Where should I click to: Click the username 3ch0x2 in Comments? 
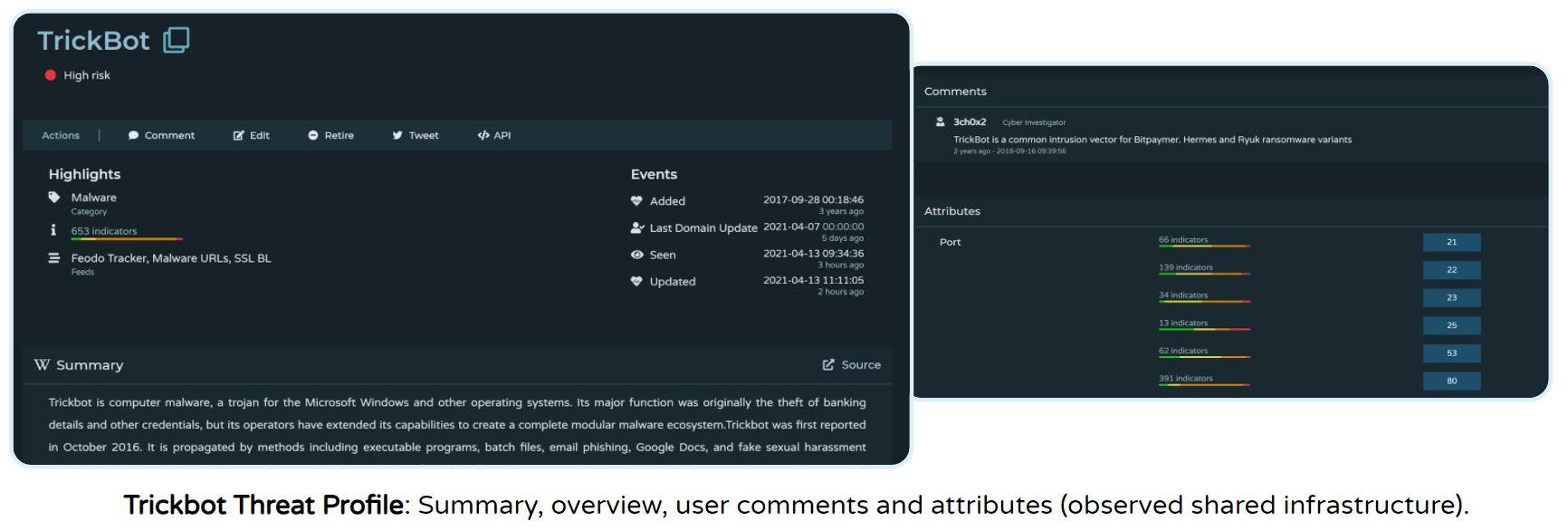click(970, 121)
